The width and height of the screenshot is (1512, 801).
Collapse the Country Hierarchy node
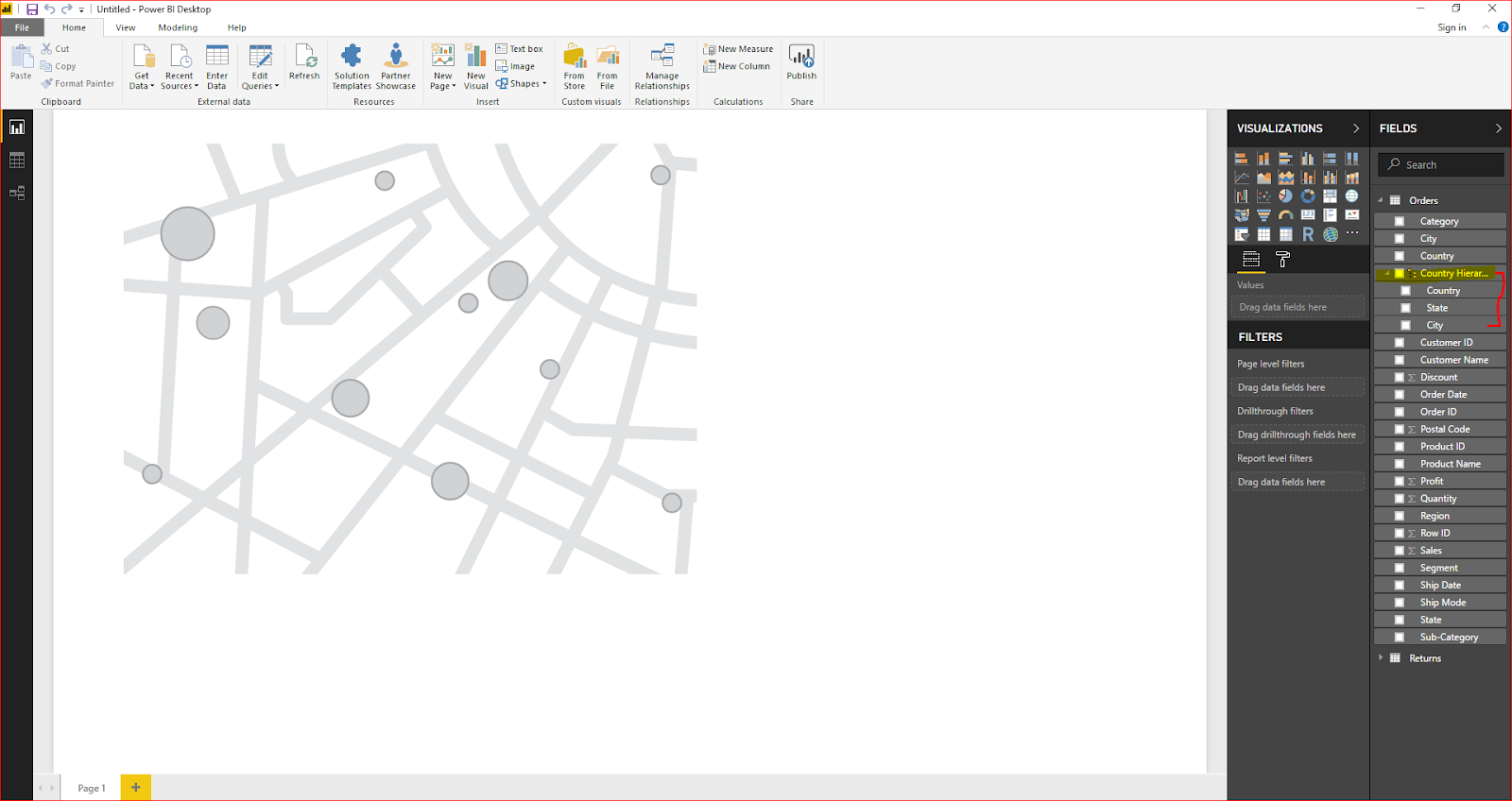point(1386,274)
